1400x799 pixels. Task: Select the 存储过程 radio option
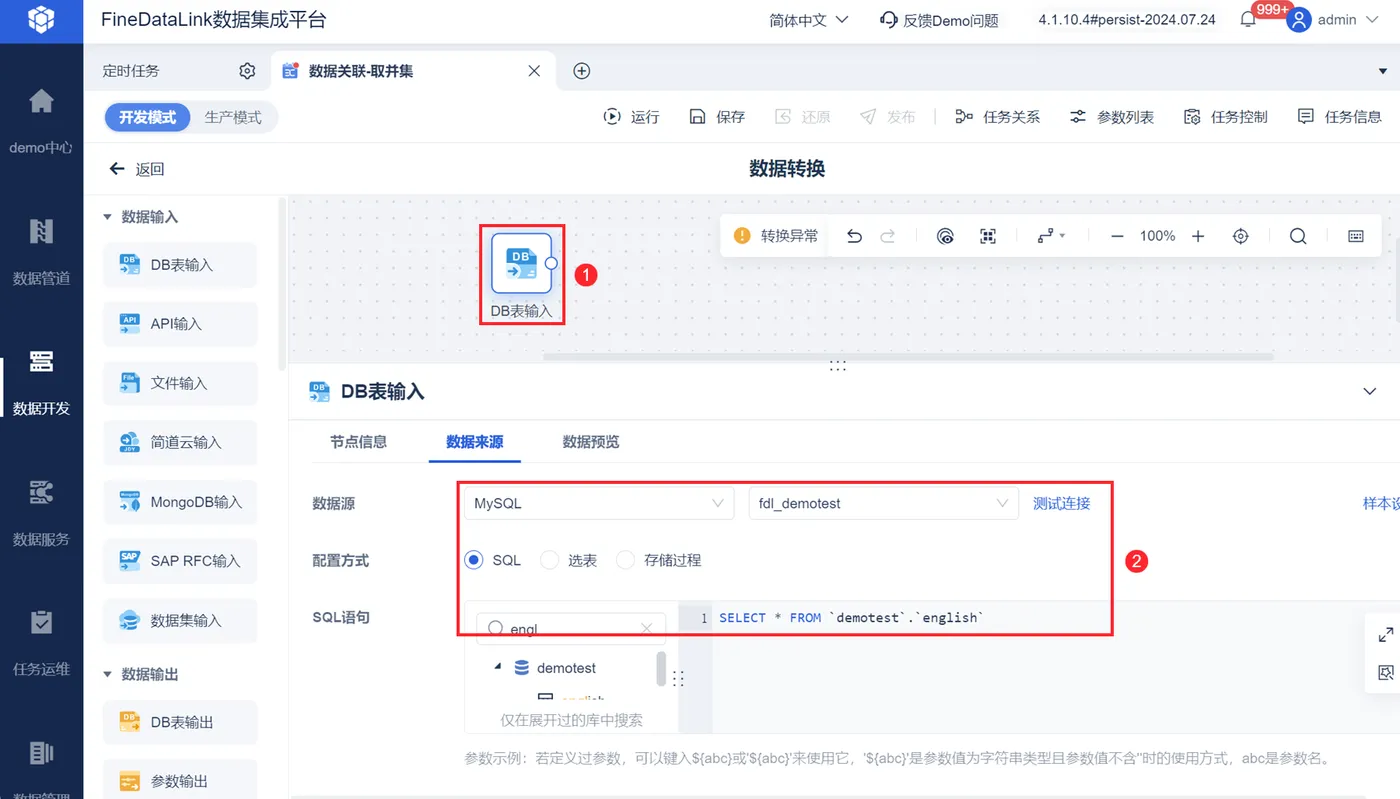pos(625,560)
